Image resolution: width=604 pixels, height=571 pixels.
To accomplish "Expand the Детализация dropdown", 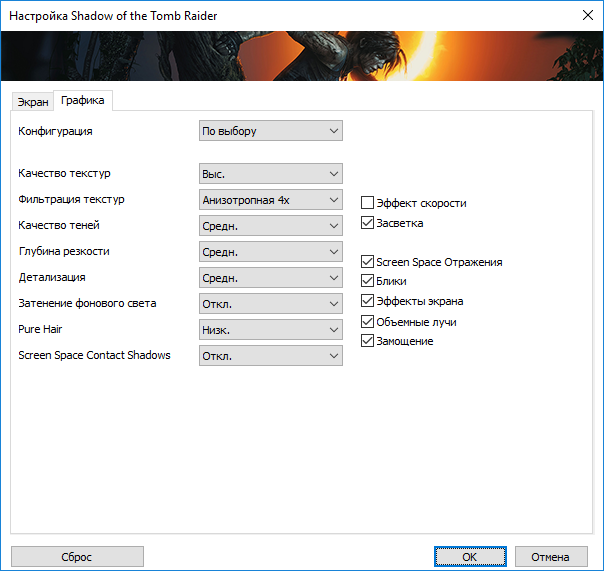I will [271, 277].
